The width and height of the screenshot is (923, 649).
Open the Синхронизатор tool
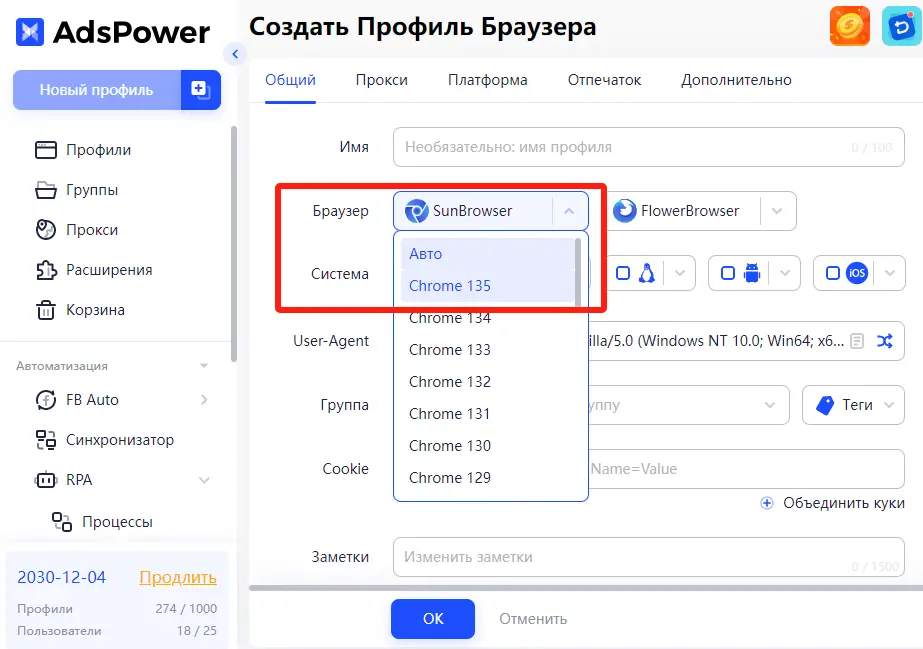[120, 440]
